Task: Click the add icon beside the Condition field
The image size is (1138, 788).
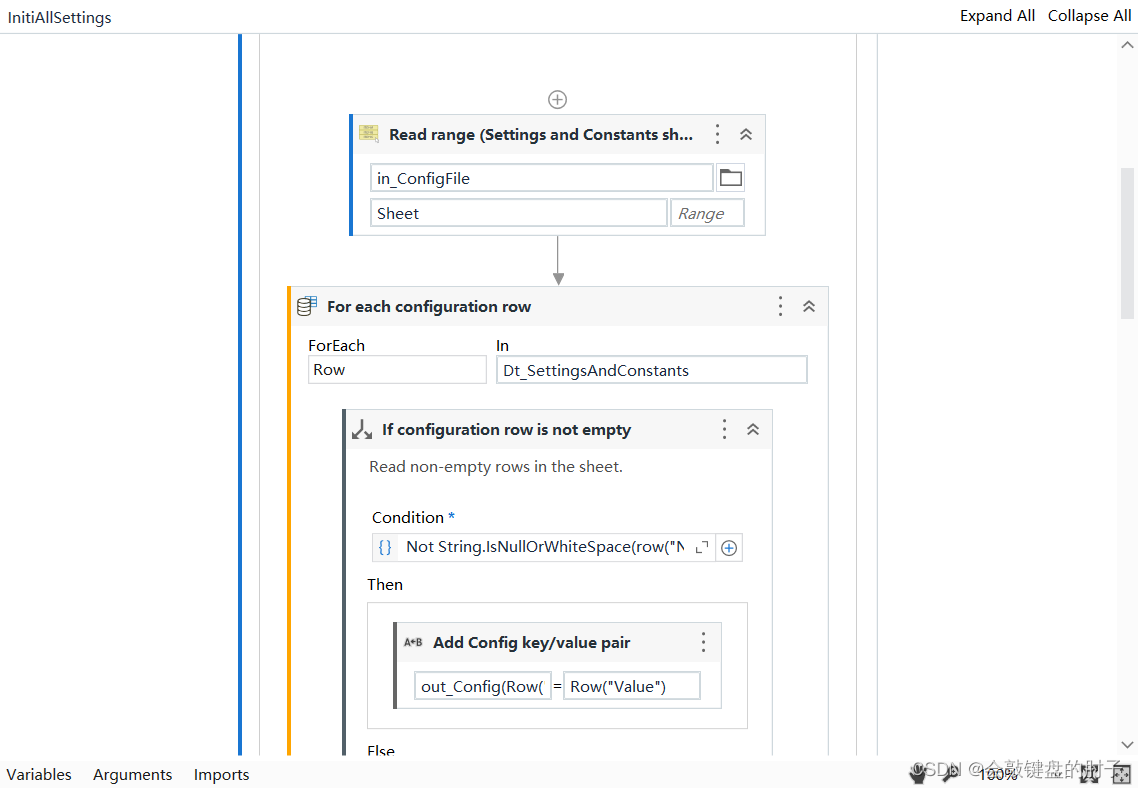Action: tap(729, 547)
